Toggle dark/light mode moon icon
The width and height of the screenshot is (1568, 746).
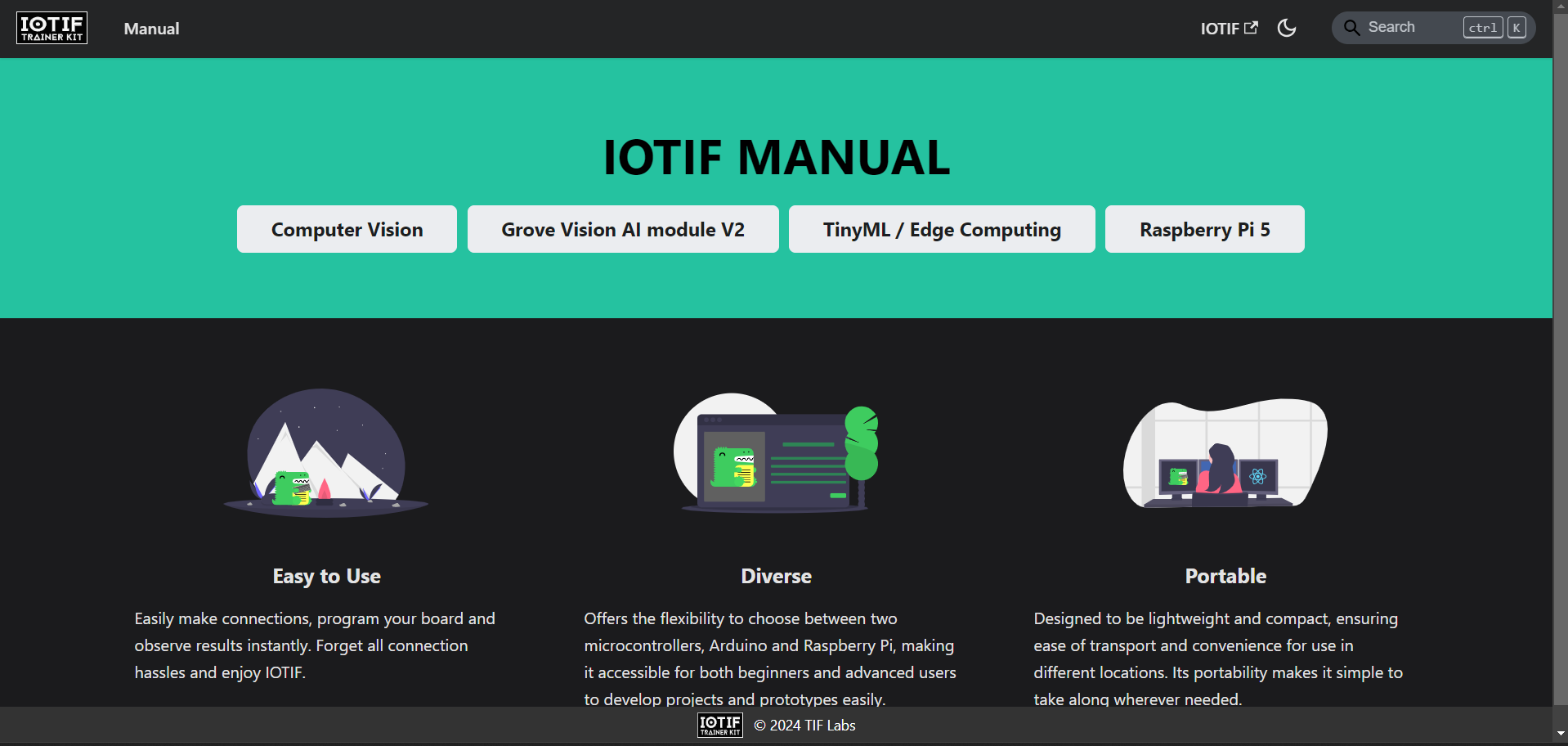coord(1286,28)
